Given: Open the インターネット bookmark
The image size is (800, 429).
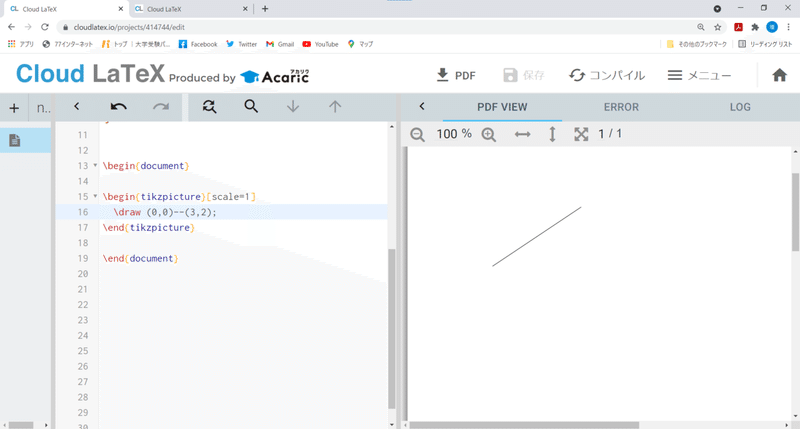Looking at the screenshot, I should (x=68, y=44).
